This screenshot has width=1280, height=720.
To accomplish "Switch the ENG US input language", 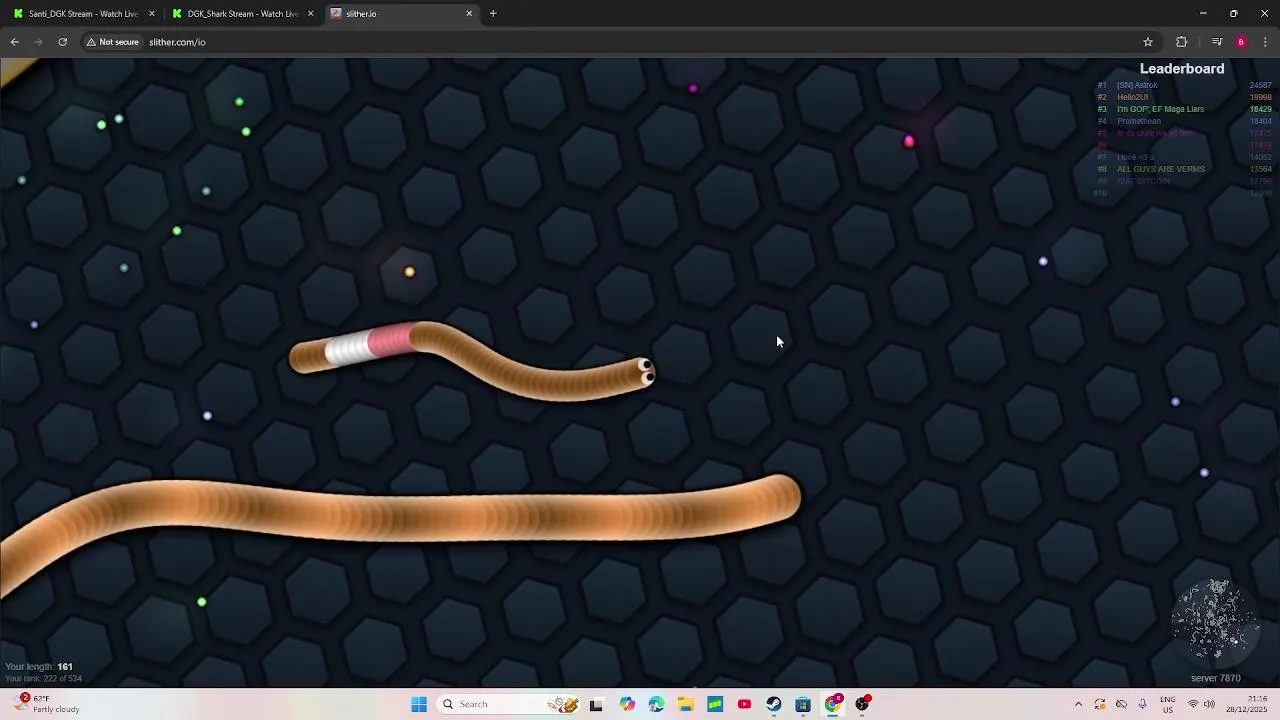I will coord(1167,705).
